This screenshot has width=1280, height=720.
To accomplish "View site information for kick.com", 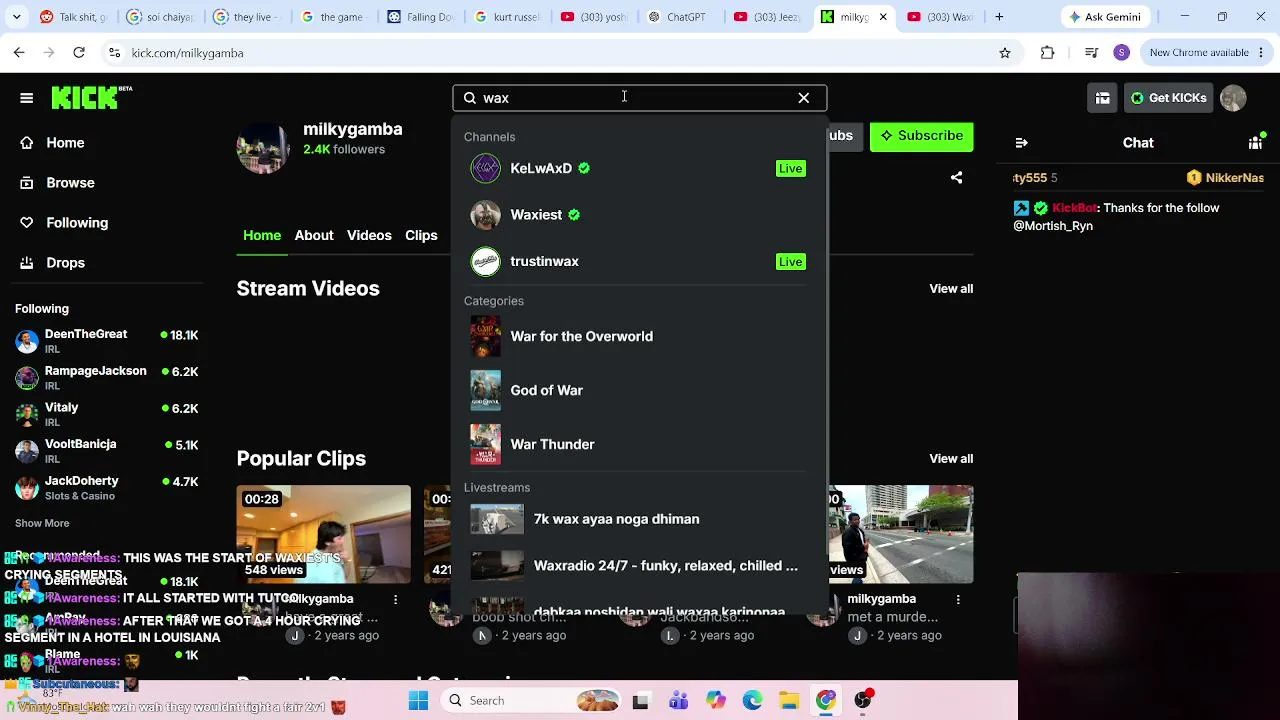I will (x=114, y=53).
